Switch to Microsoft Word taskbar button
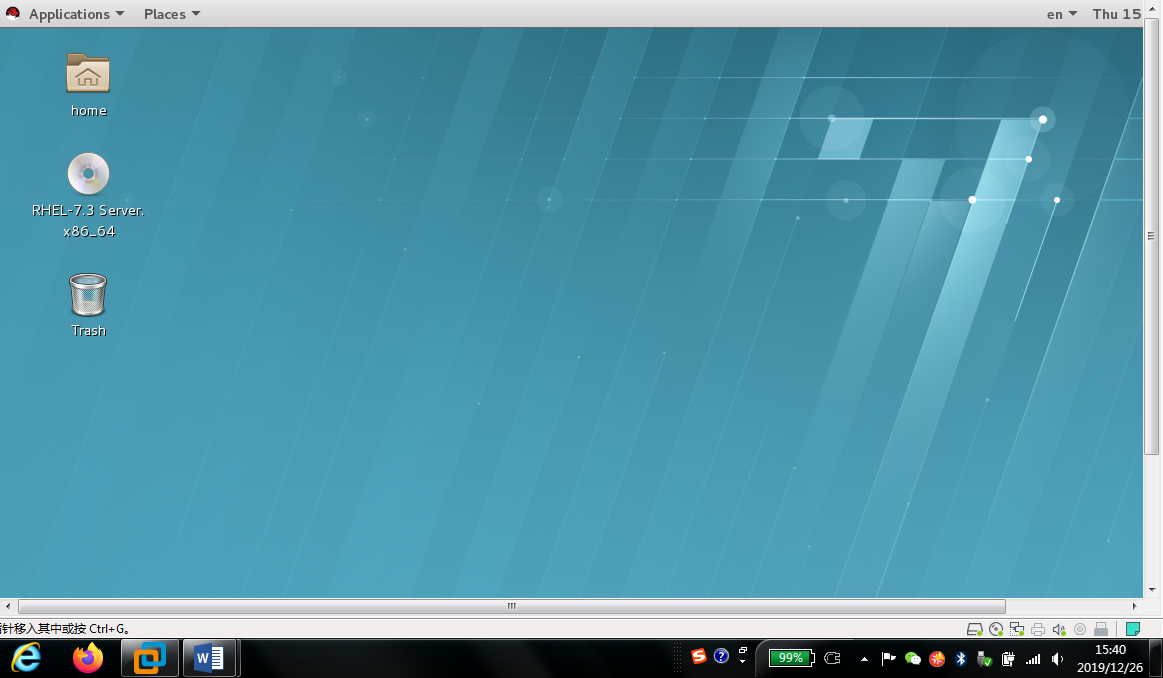1163x678 pixels. (x=210, y=658)
